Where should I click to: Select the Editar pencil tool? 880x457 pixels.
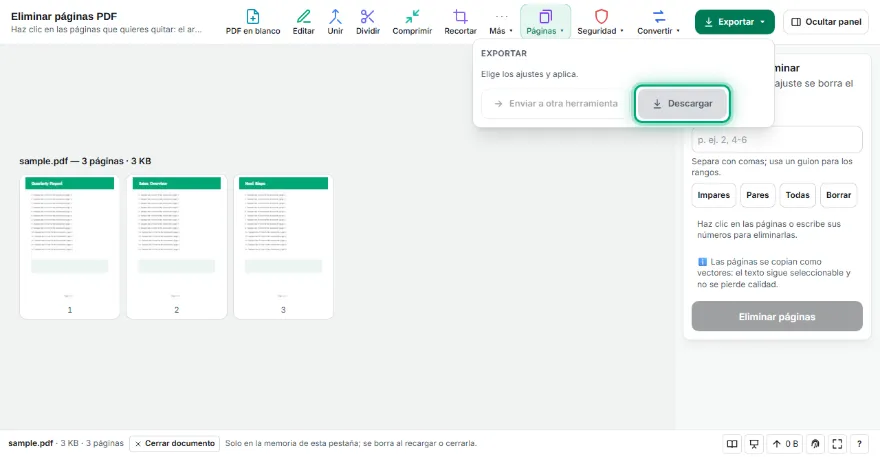(x=303, y=22)
